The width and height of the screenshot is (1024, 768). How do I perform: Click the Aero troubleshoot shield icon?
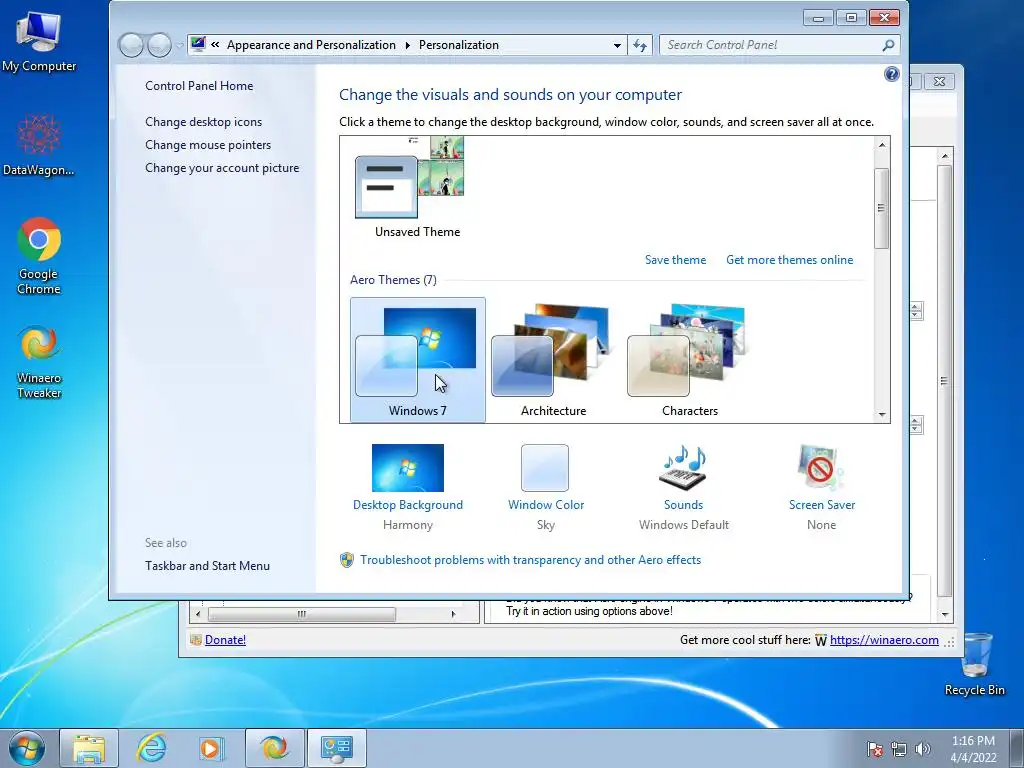coord(347,560)
